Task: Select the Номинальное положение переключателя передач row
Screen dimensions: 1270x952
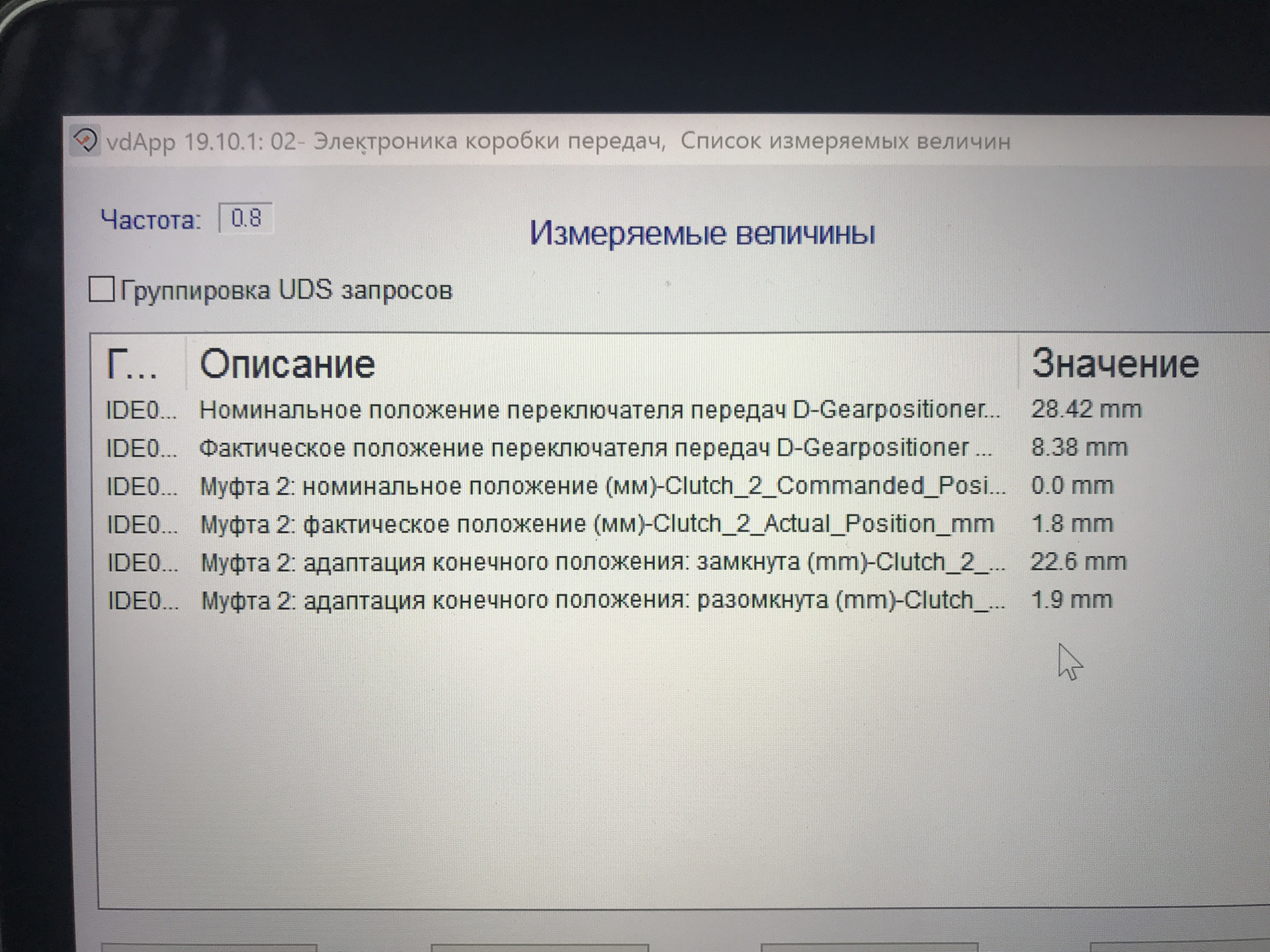Action: pos(599,411)
